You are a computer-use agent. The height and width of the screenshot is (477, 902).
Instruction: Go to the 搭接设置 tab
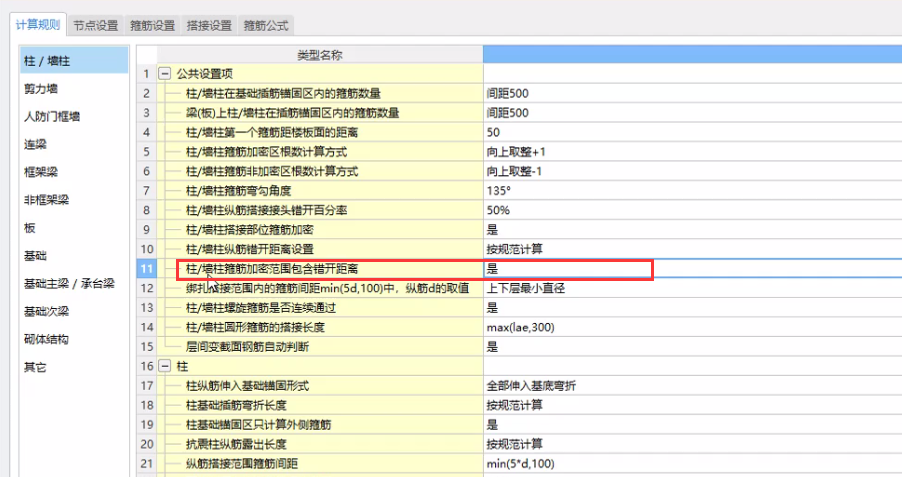click(209, 25)
